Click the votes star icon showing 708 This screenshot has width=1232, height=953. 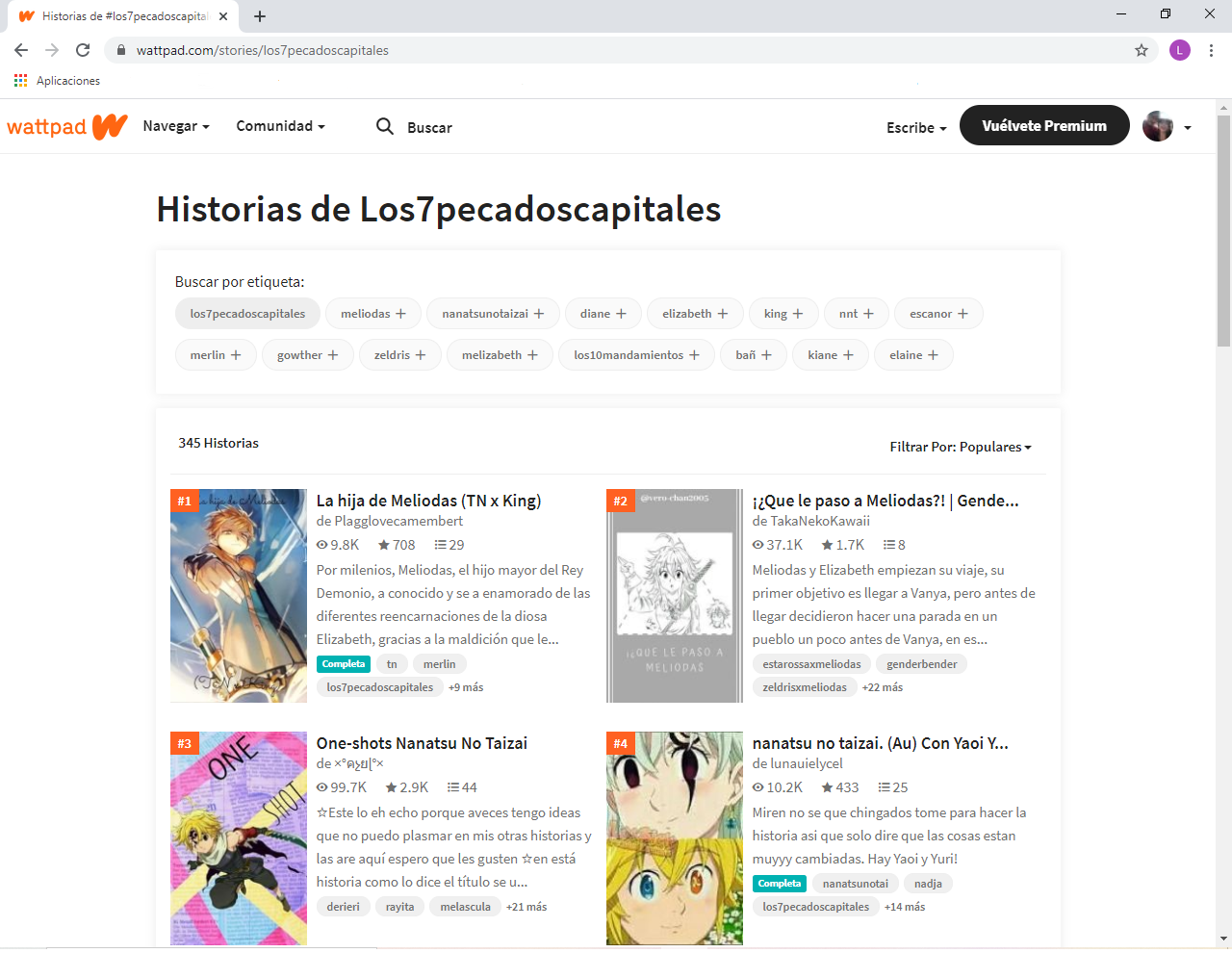point(384,545)
